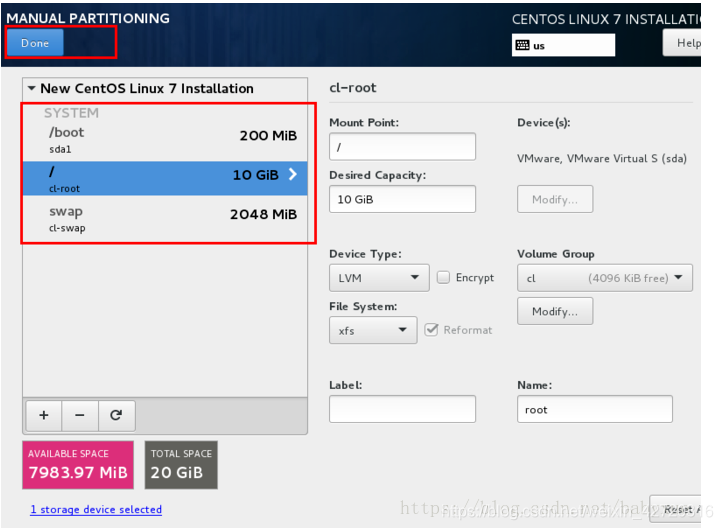Viewport: 723px width, 530px height.
Task: Click the SYSTEM group heading
Action: point(71,113)
